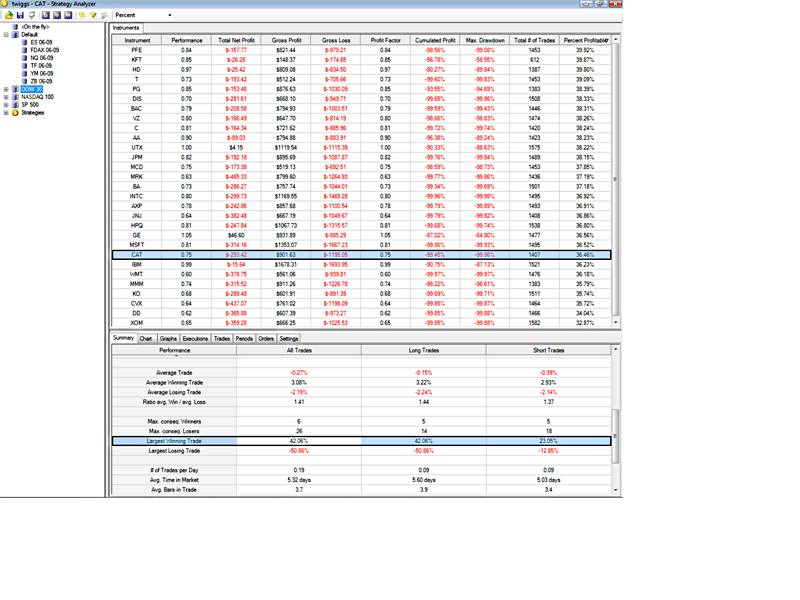Viewport: 800px width, 600px height.
Task: Click scroll-up arrow of summary panel scrollbar
Action: coord(615,349)
